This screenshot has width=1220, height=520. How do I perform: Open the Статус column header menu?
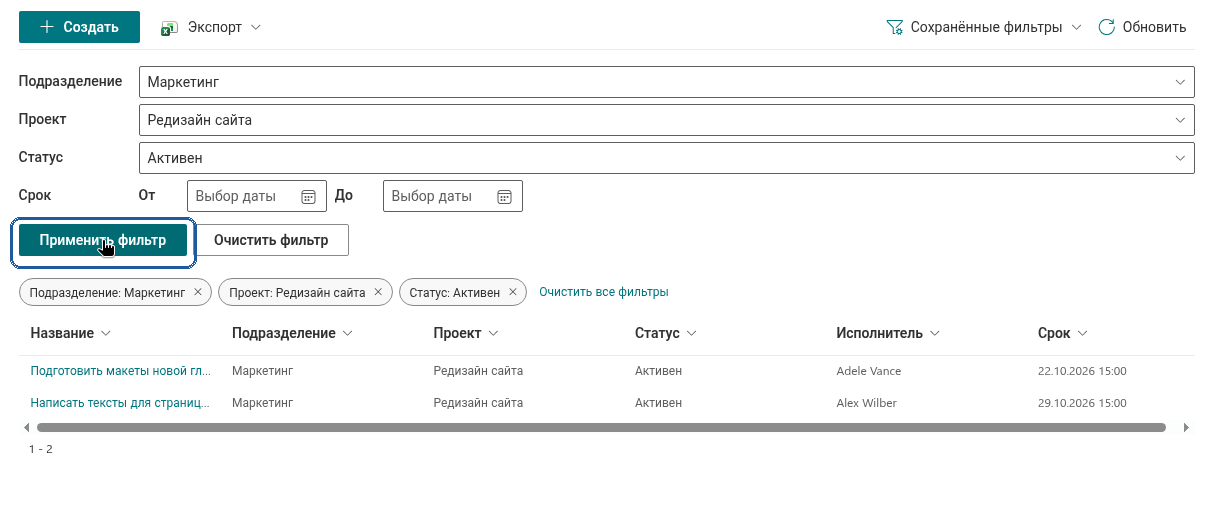[665, 333]
